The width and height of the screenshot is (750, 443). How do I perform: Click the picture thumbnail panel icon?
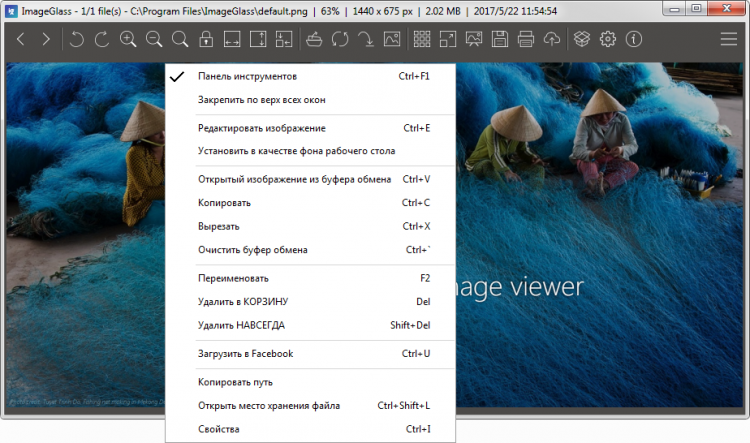pyautogui.click(x=392, y=39)
